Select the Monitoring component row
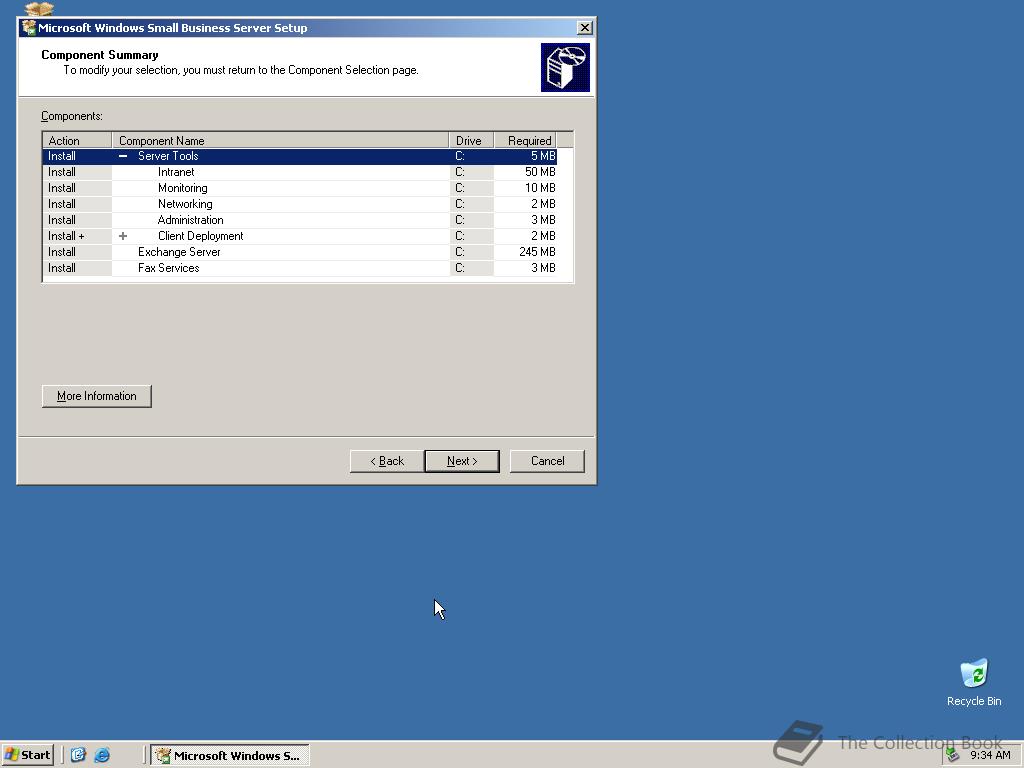Image resolution: width=1024 pixels, height=768 pixels. [300, 188]
